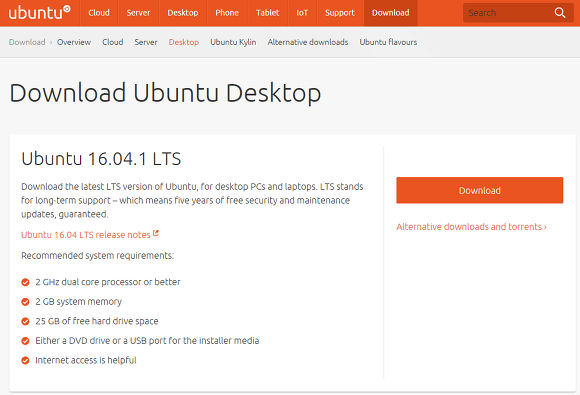Viewport: 580px width, 395px height.
Task: Select the Download item in top navigation
Action: click(391, 13)
